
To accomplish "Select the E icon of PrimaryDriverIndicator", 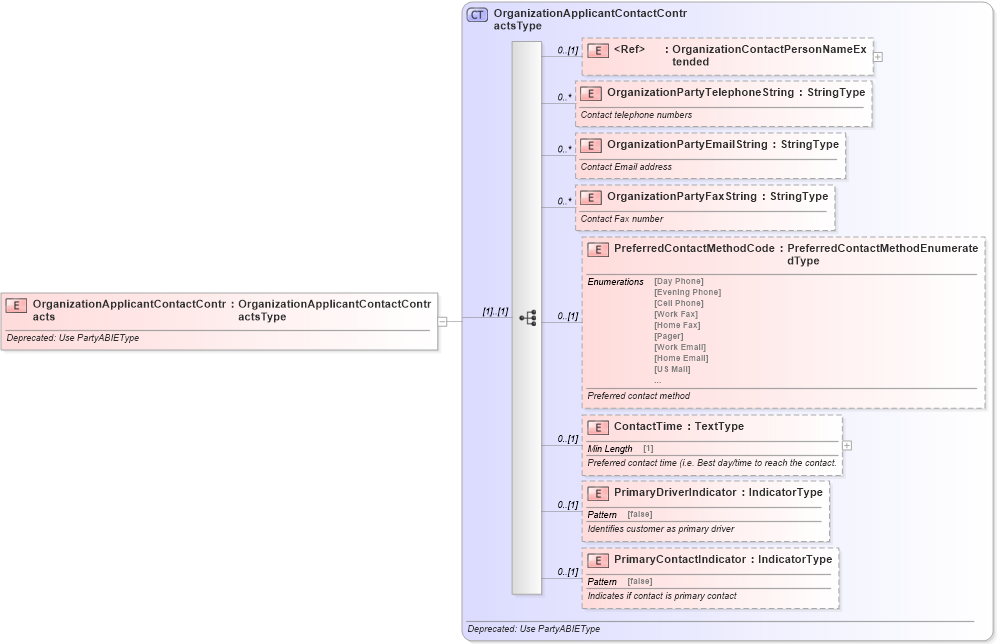I will [598, 493].
